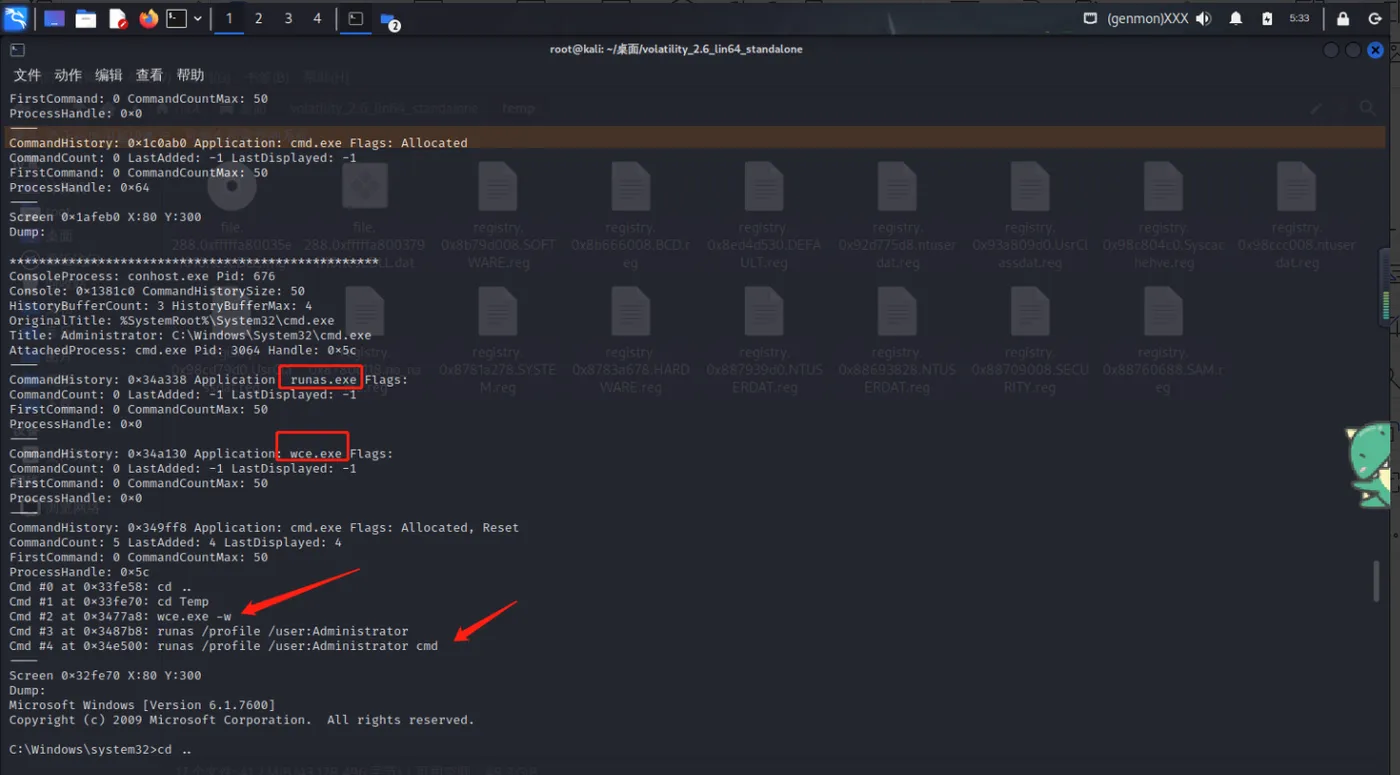Open notifications bell icon
The width and height of the screenshot is (1400, 775).
[1236, 18]
